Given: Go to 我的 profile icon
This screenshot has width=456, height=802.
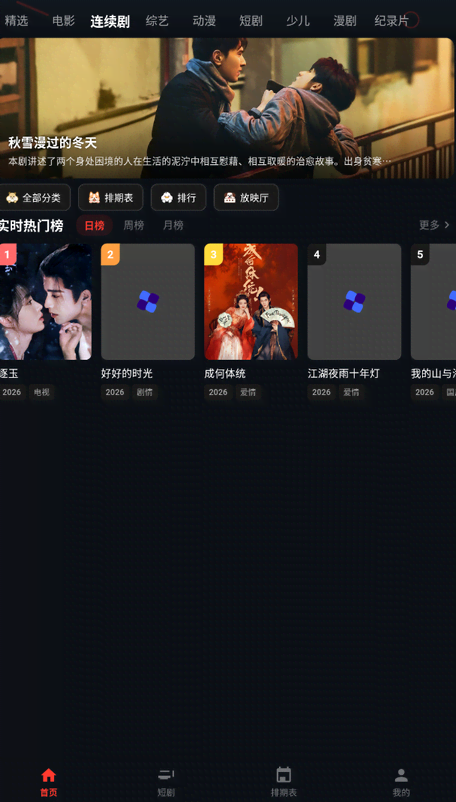Looking at the screenshot, I should coord(401,775).
